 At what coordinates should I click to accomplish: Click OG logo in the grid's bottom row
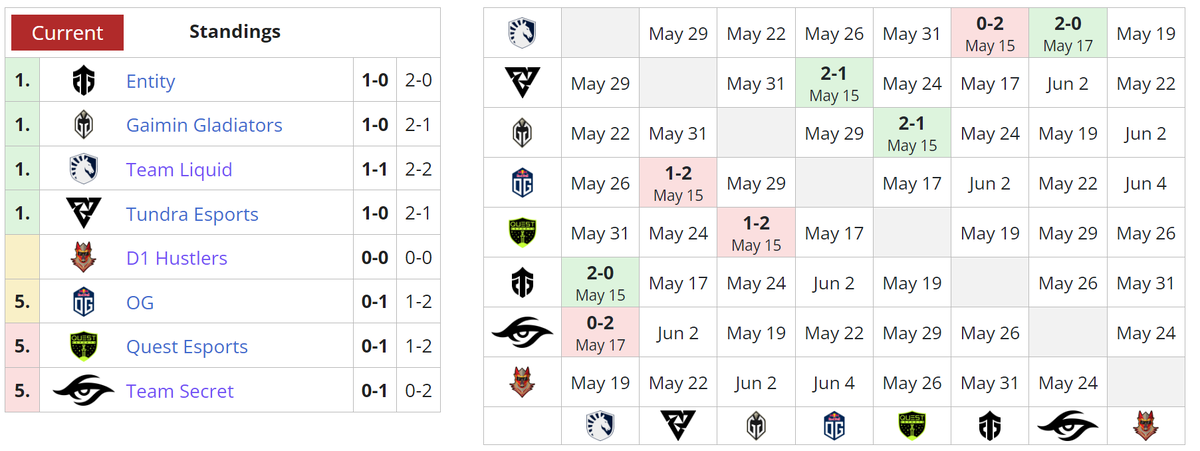[x=834, y=426]
